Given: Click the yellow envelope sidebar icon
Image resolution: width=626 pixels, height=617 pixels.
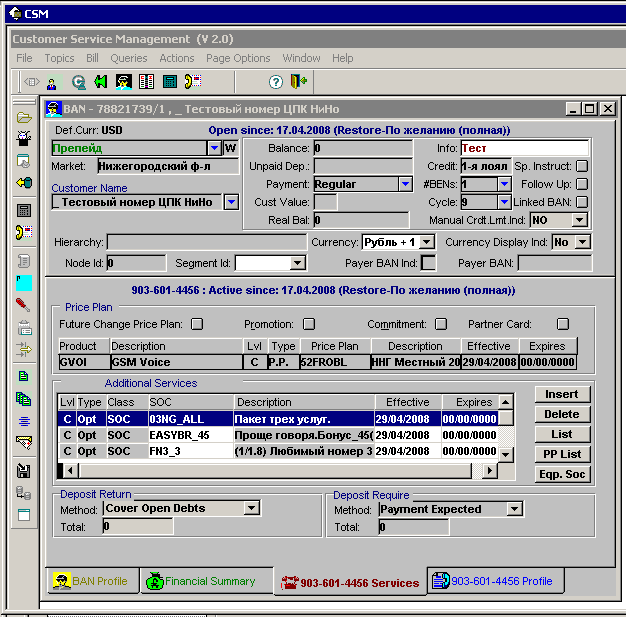Looking at the screenshot, I should click(x=24, y=442).
